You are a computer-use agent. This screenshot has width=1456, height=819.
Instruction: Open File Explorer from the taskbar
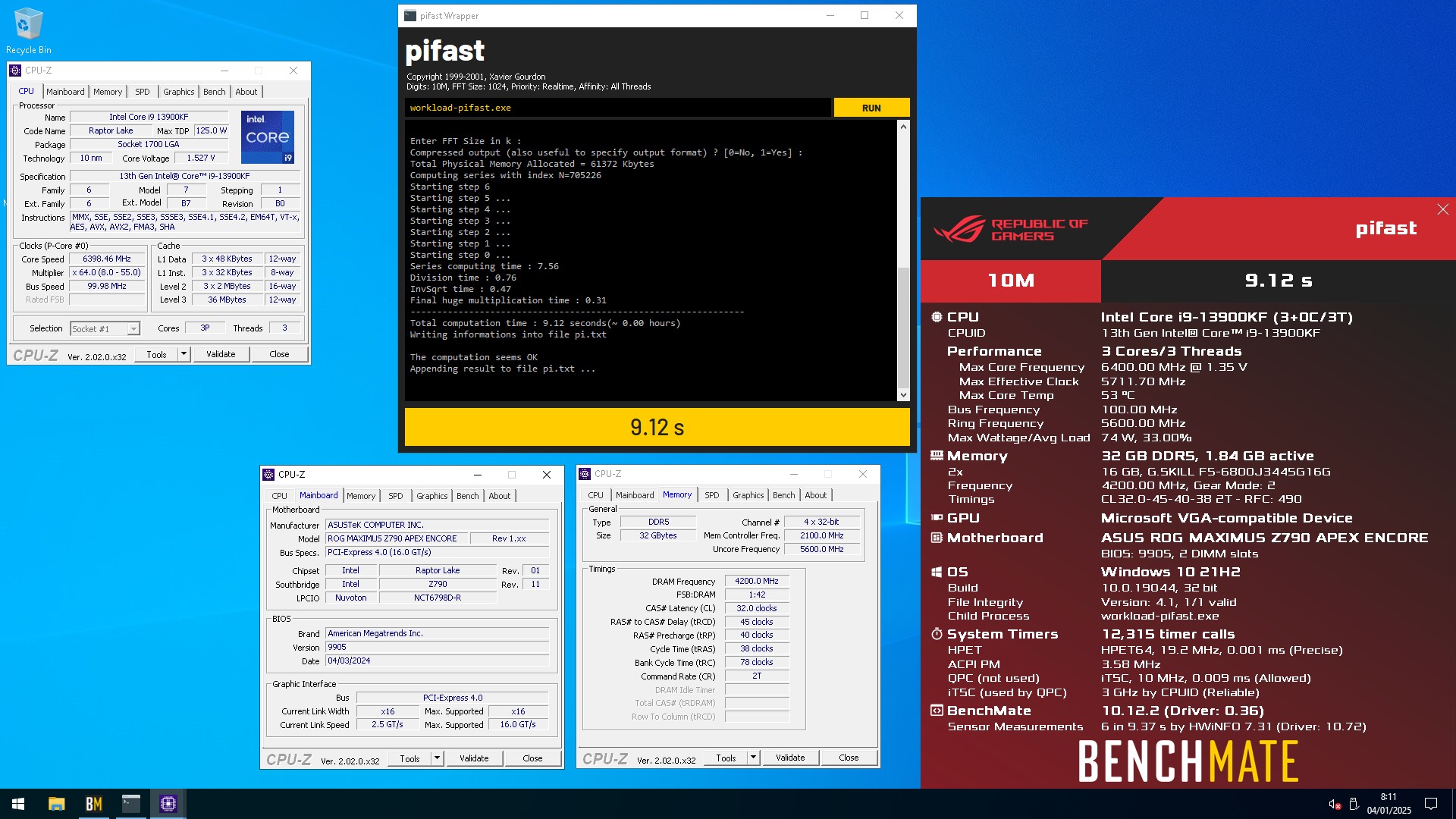pyautogui.click(x=56, y=804)
